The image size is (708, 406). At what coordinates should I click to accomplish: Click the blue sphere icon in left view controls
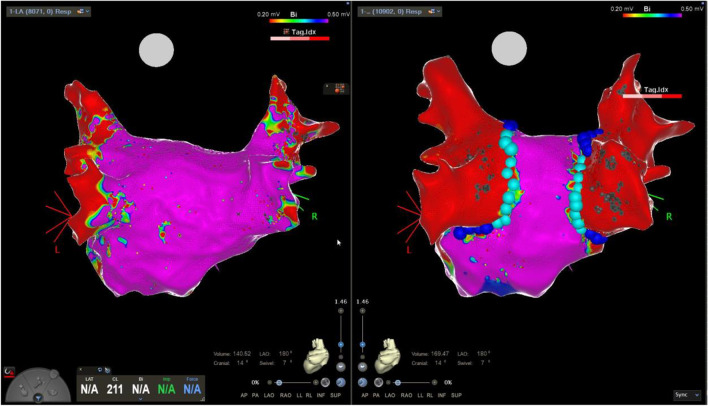click(343, 382)
